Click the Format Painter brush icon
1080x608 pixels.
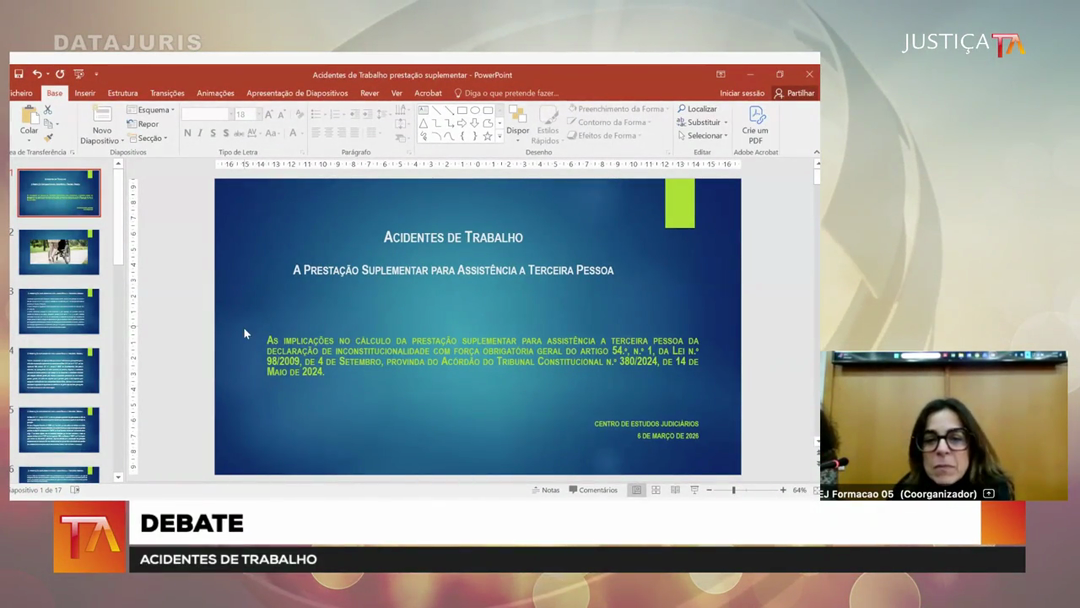48,138
